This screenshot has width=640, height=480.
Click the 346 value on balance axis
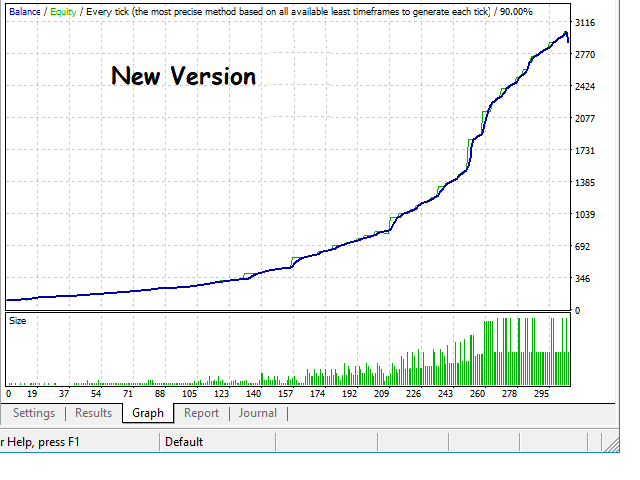click(x=582, y=279)
